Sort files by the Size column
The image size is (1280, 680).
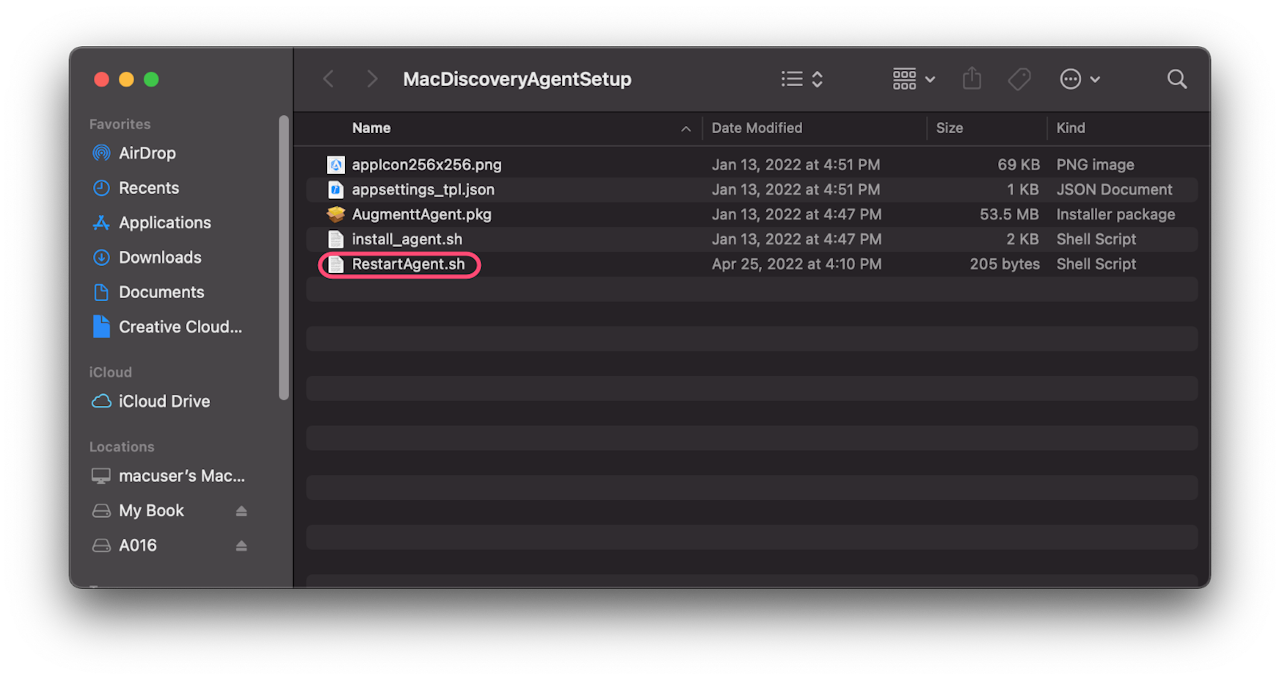(949, 128)
